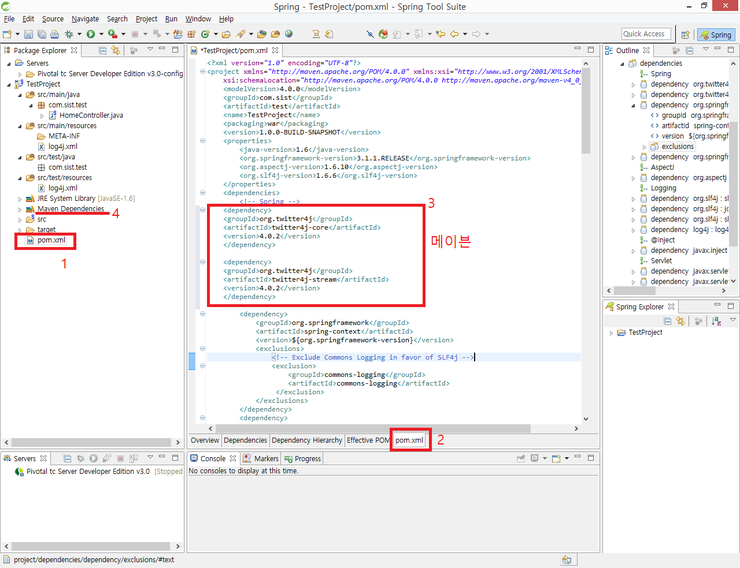Expand the exclusions node in Outline
740x568 pixels.
pyautogui.click(x=642, y=146)
